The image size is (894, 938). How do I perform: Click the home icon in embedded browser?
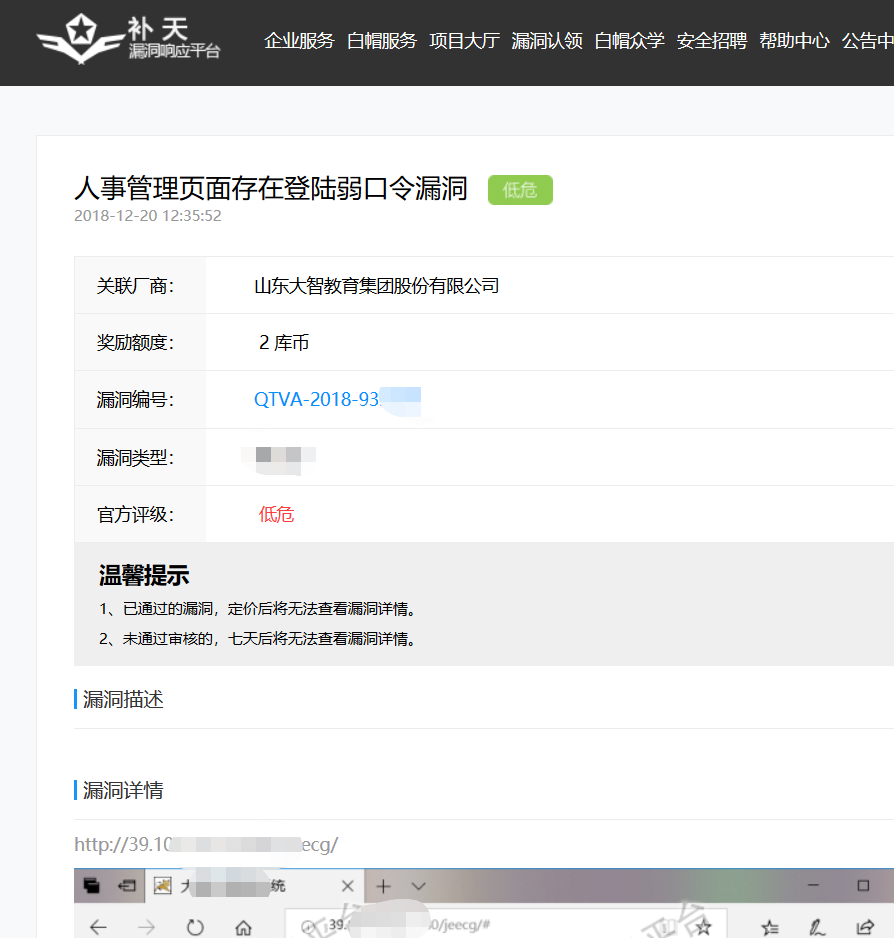243,927
